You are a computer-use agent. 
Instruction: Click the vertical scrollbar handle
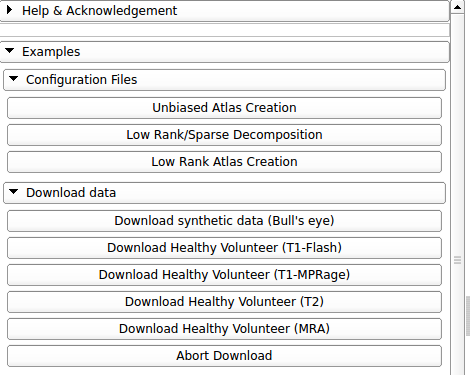point(458,260)
